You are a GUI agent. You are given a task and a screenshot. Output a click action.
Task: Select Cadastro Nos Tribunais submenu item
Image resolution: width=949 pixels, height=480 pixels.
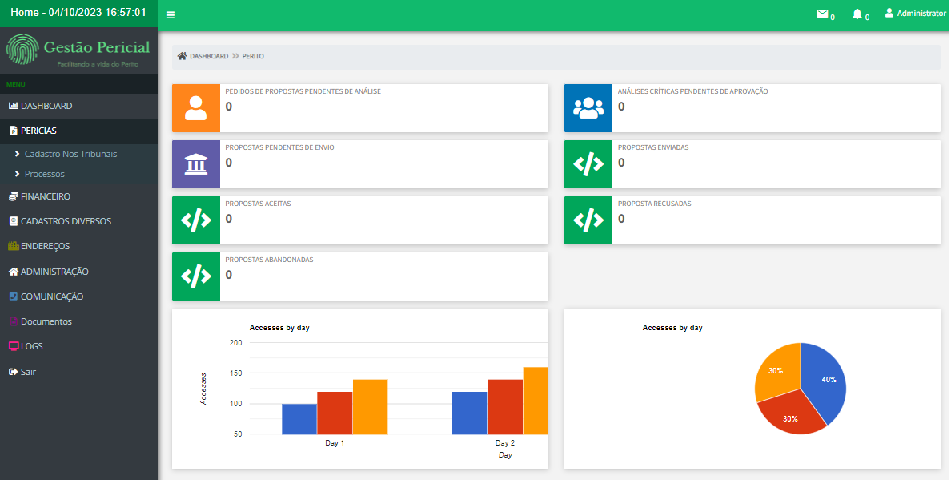(70, 154)
